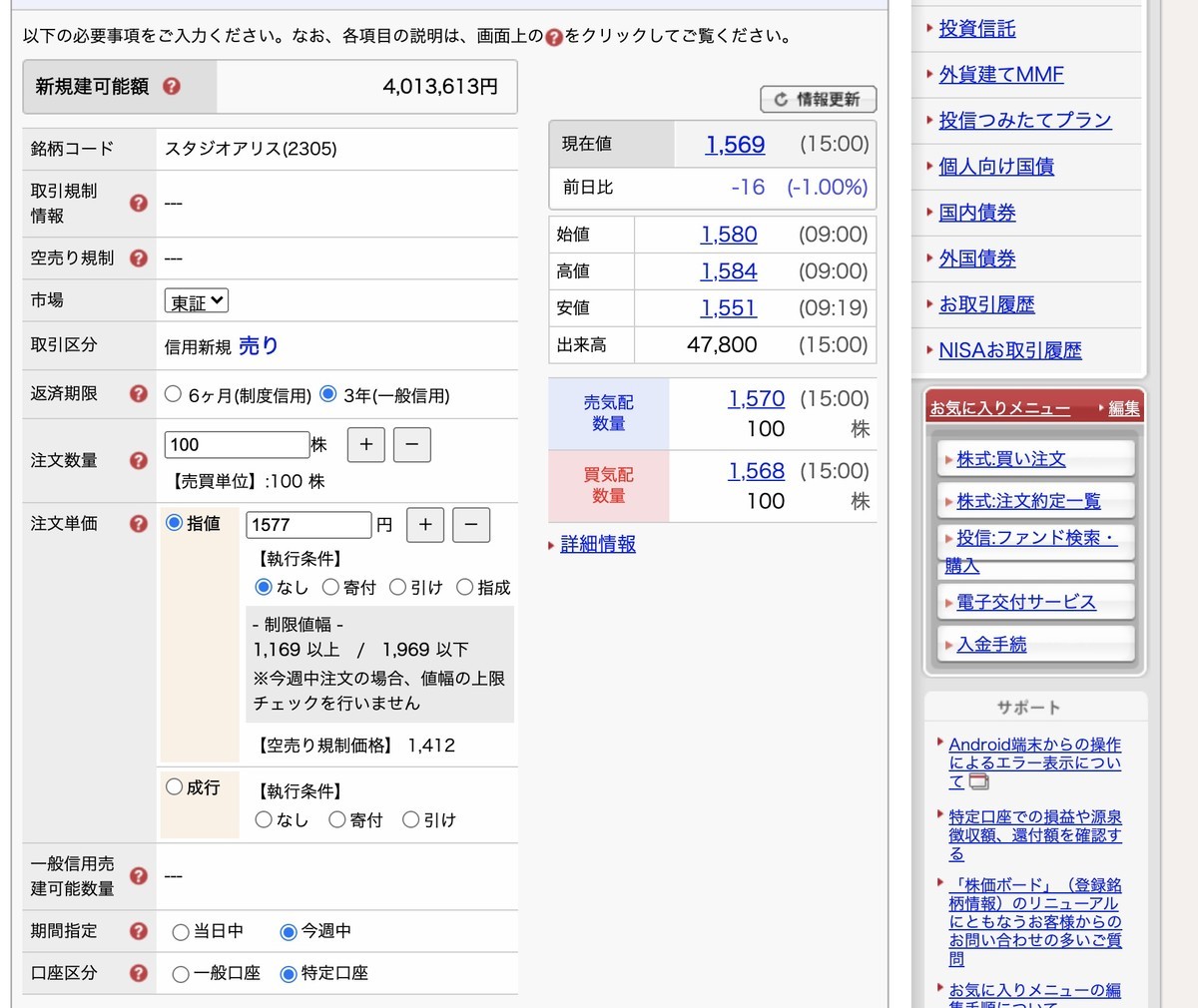Viewport: 1198px width, 1008px height.
Task: Increase order quantity with plus button
Action: 365,444
